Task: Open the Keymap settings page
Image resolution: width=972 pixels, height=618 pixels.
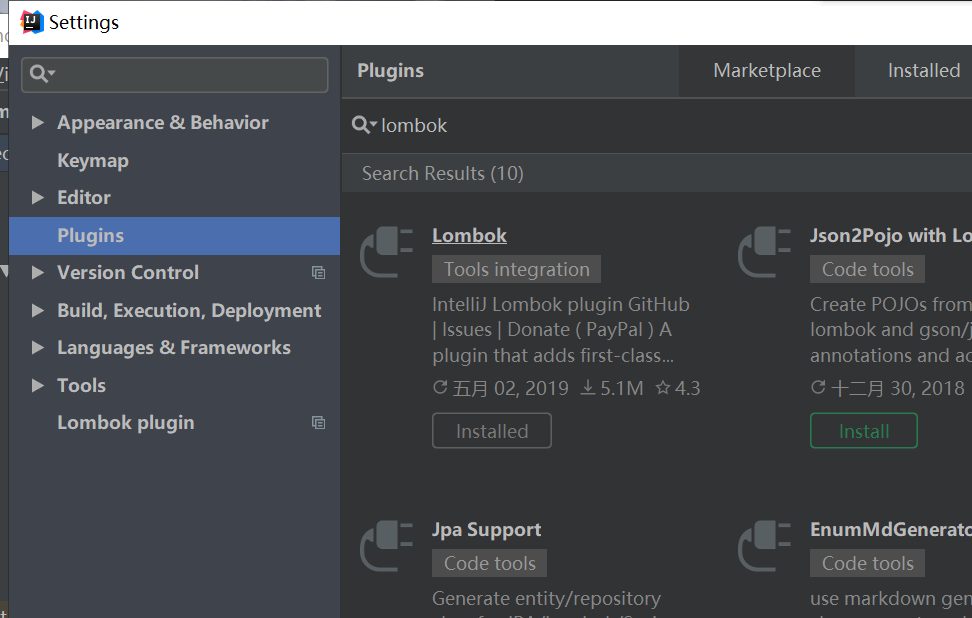Action: (93, 161)
